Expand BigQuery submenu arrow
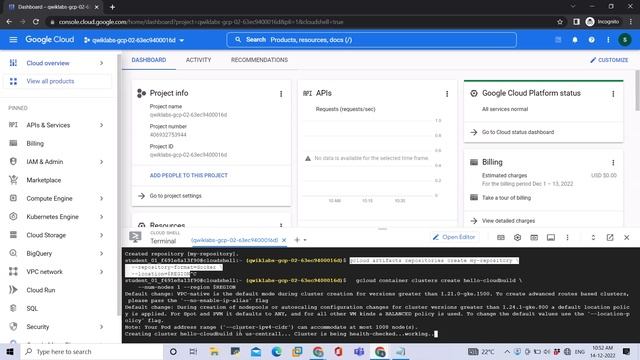Image resolution: width=640 pixels, height=360 pixels. (x=102, y=253)
